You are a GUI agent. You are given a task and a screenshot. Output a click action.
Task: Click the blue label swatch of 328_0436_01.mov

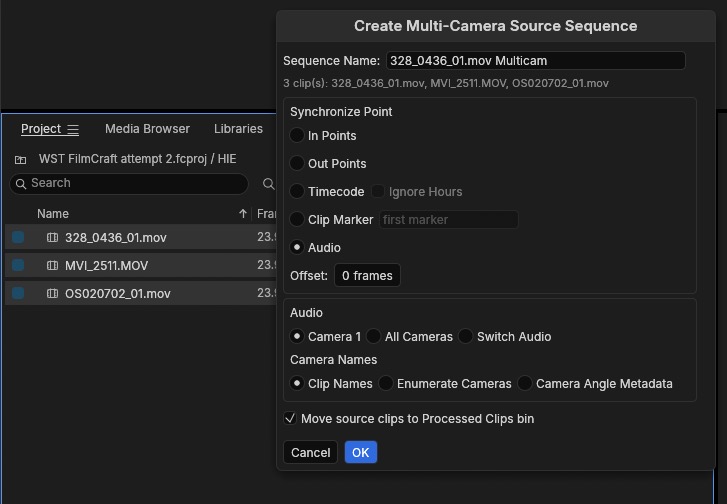[18, 237]
